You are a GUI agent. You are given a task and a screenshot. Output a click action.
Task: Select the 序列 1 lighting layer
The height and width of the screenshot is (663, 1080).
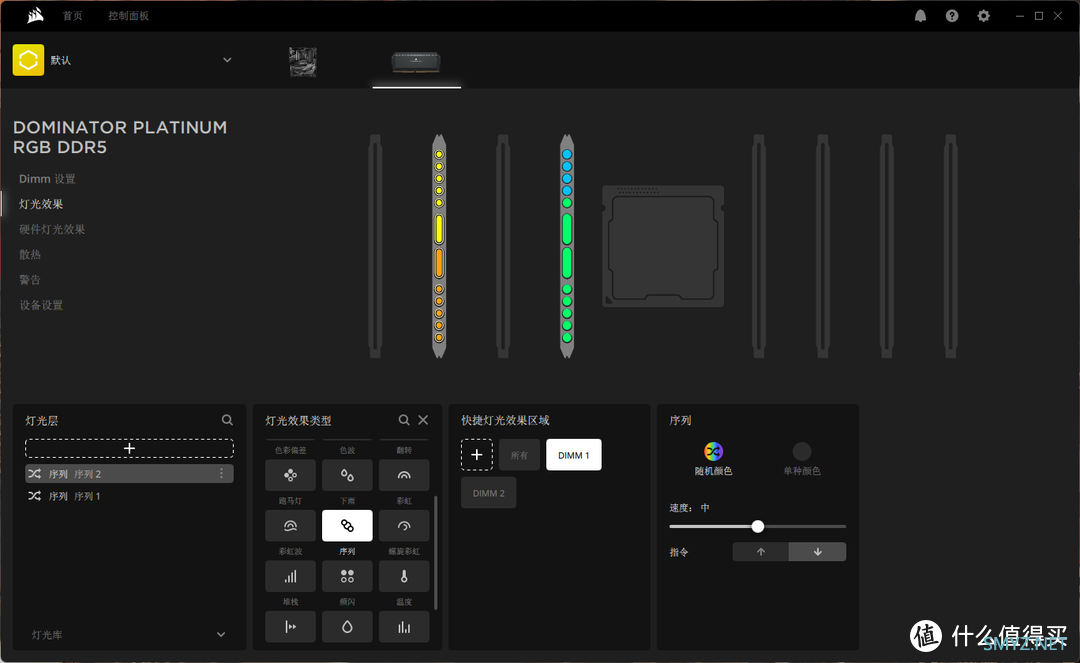point(129,496)
